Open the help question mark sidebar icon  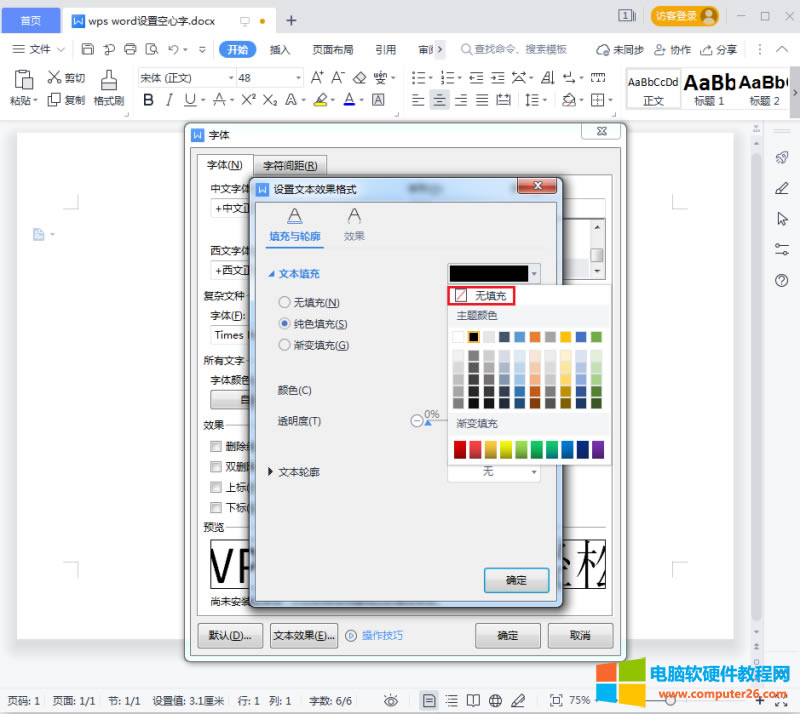click(782, 280)
